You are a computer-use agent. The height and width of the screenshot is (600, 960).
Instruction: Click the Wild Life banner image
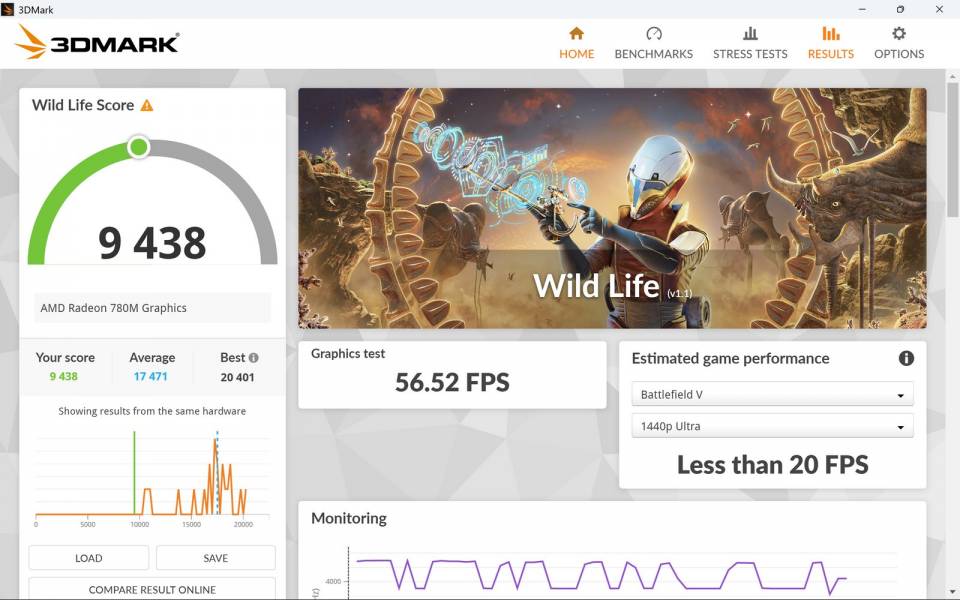(x=612, y=208)
